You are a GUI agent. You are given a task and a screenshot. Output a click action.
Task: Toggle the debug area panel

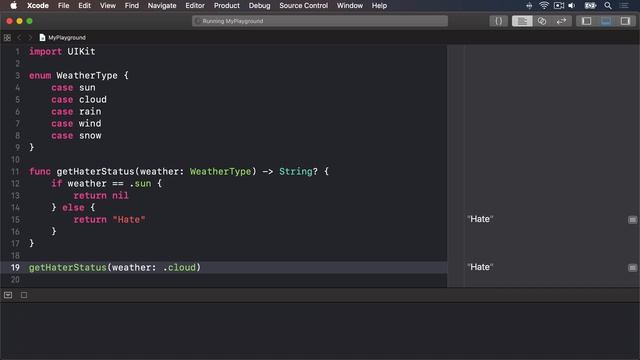(606, 21)
